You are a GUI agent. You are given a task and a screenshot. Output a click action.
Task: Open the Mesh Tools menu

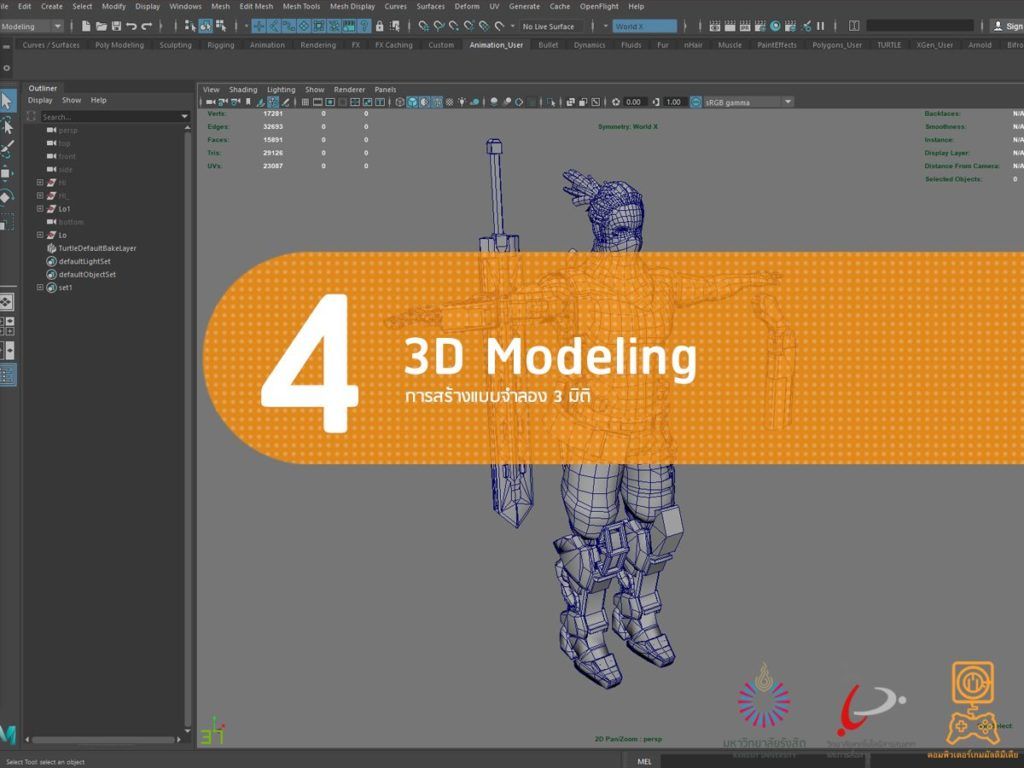coord(301,7)
